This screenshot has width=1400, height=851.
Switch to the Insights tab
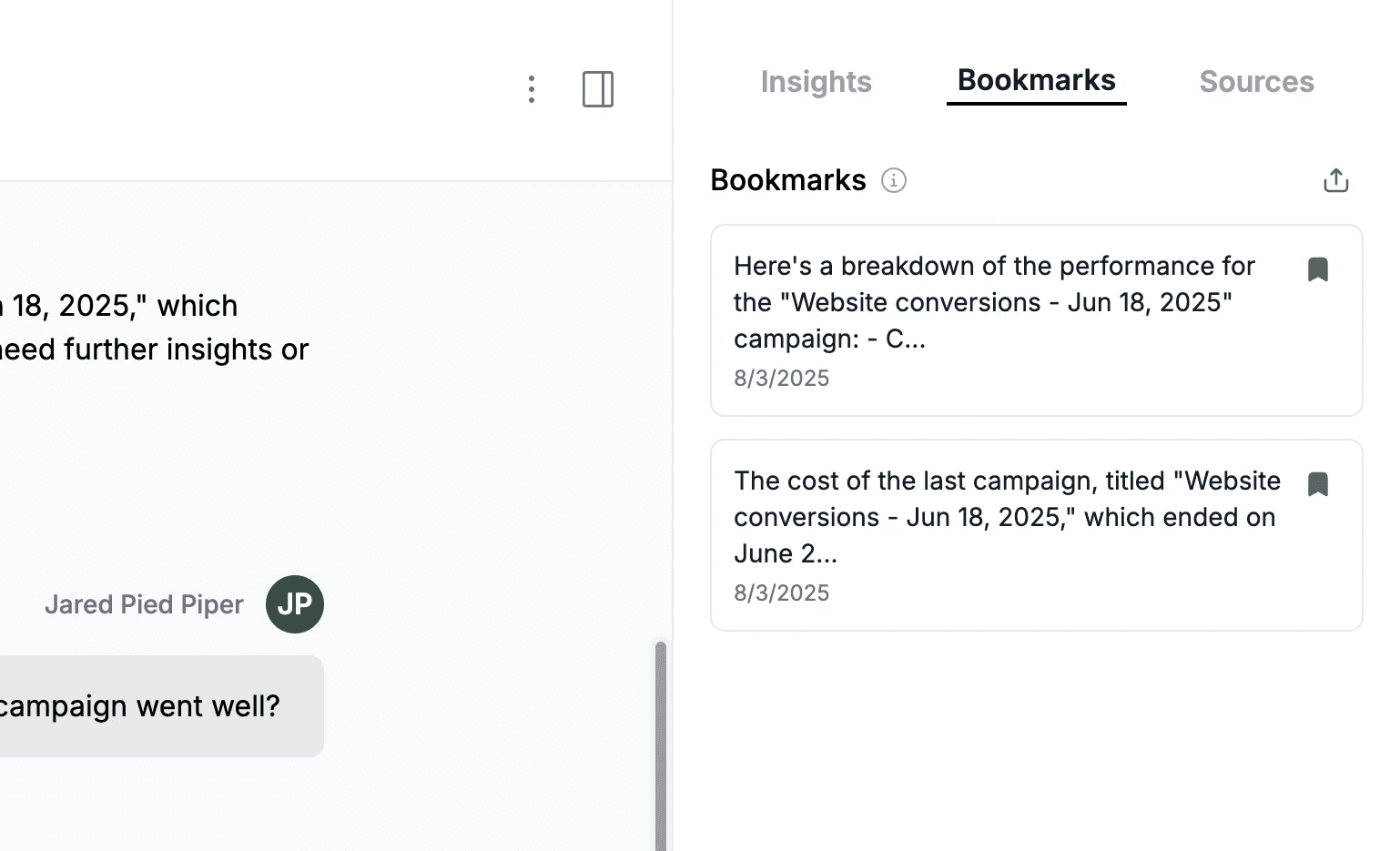pyautogui.click(x=816, y=82)
